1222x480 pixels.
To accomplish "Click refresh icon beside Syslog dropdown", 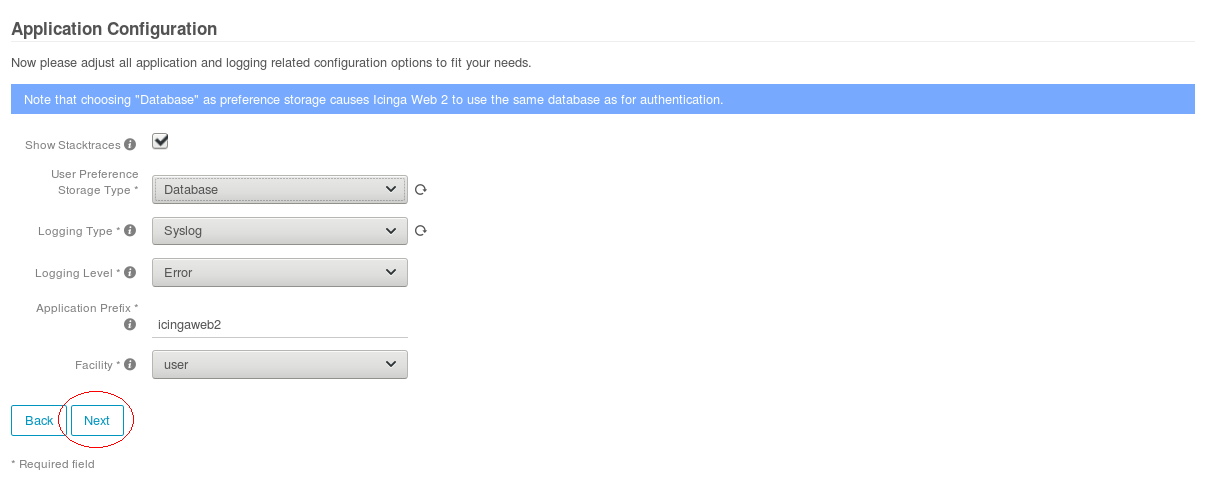I will [421, 231].
